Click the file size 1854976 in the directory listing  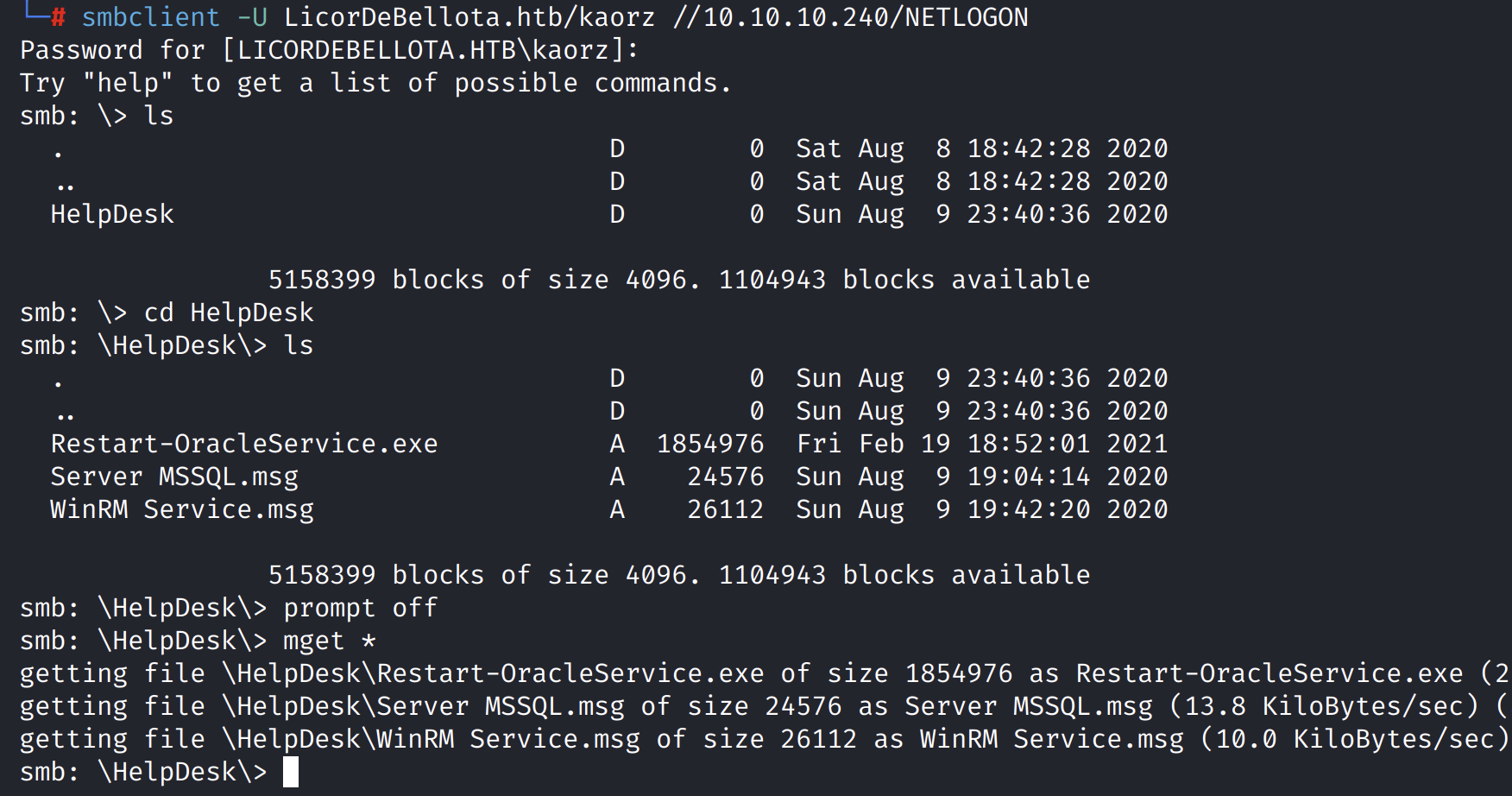click(710, 444)
